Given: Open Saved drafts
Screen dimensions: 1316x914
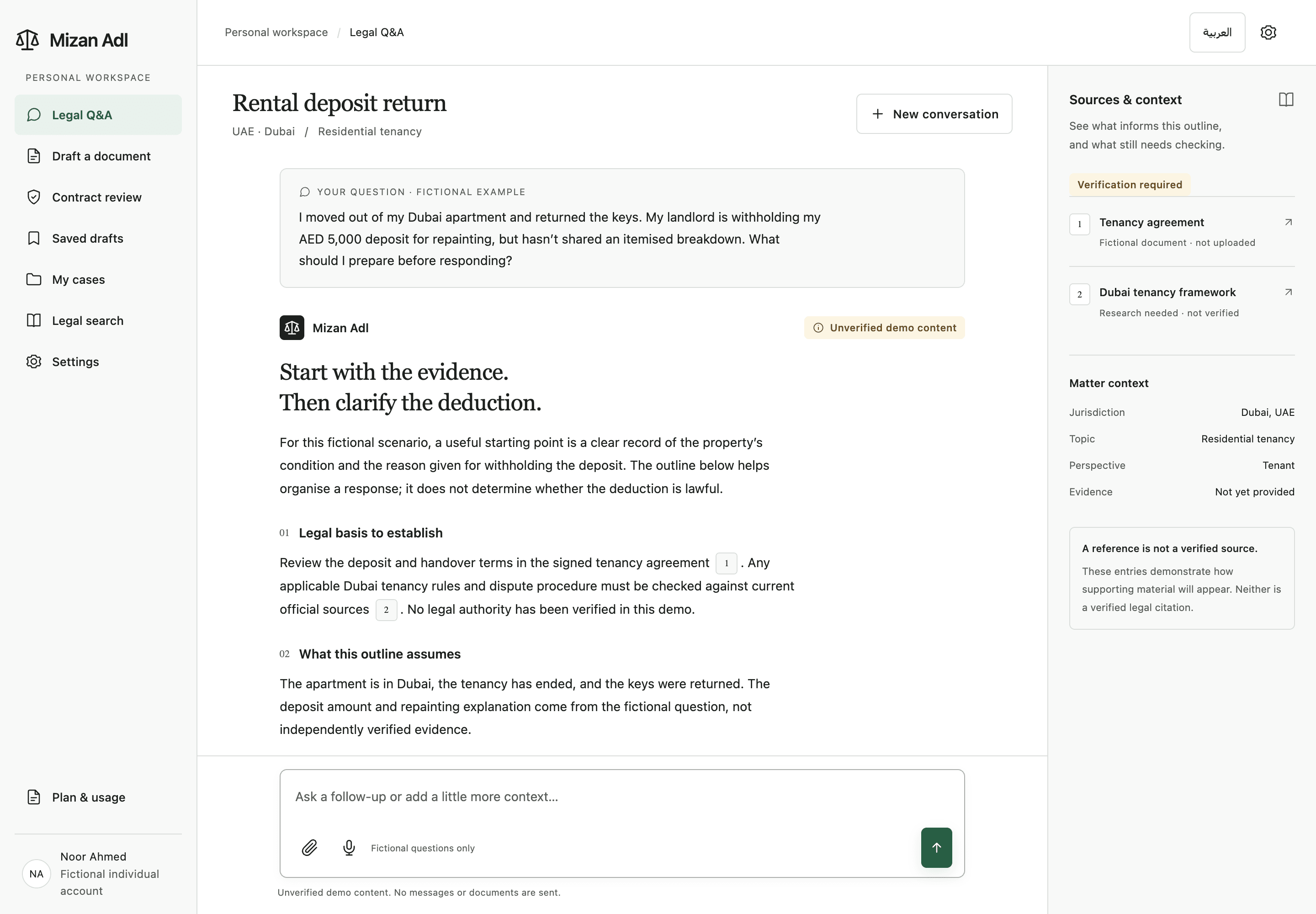Looking at the screenshot, I should click(x=98, y=238).
